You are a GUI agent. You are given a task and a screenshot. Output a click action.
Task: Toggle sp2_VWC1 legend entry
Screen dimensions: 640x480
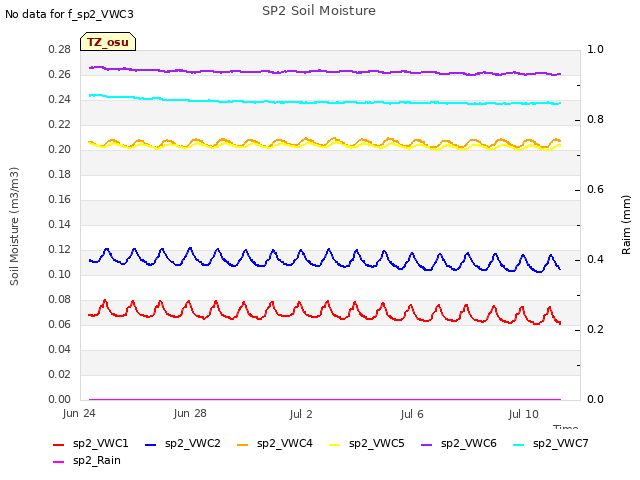coord(91,443)
